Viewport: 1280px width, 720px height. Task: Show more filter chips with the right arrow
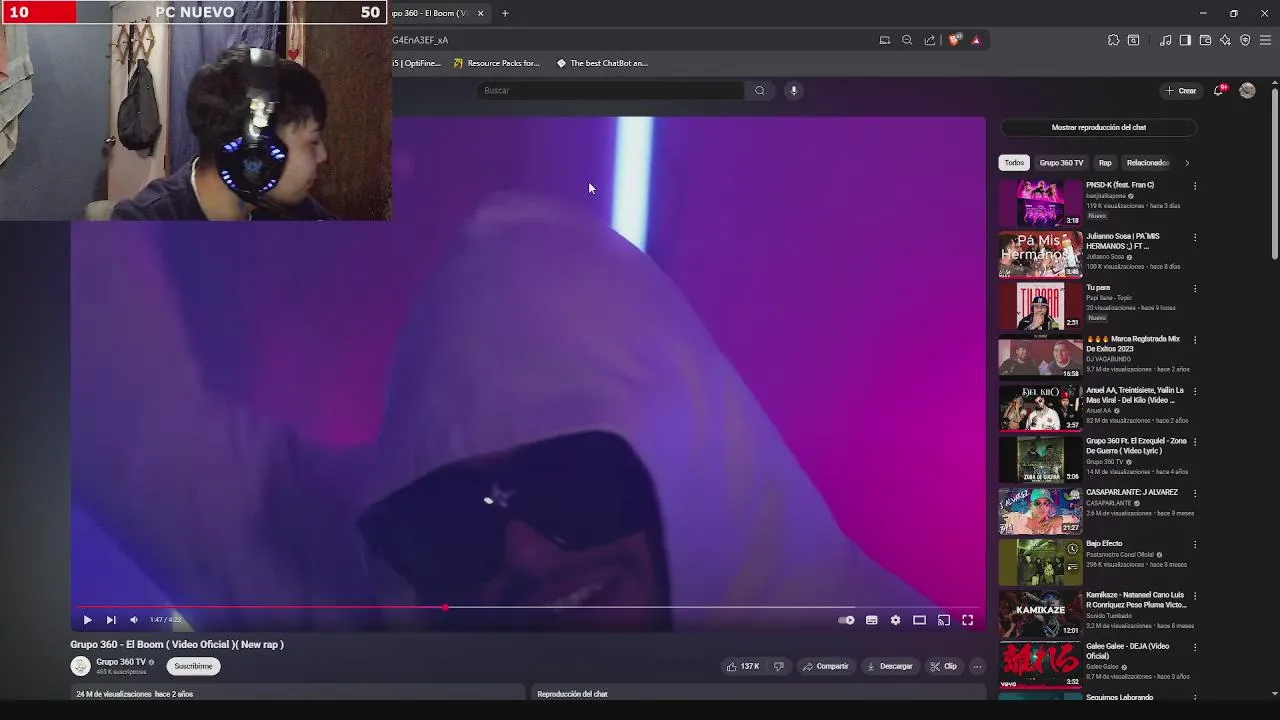coord(1187,163)
